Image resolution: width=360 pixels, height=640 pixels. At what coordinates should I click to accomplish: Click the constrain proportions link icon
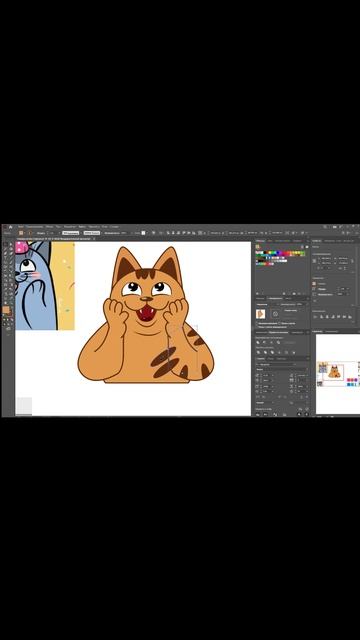coord(353,261)
